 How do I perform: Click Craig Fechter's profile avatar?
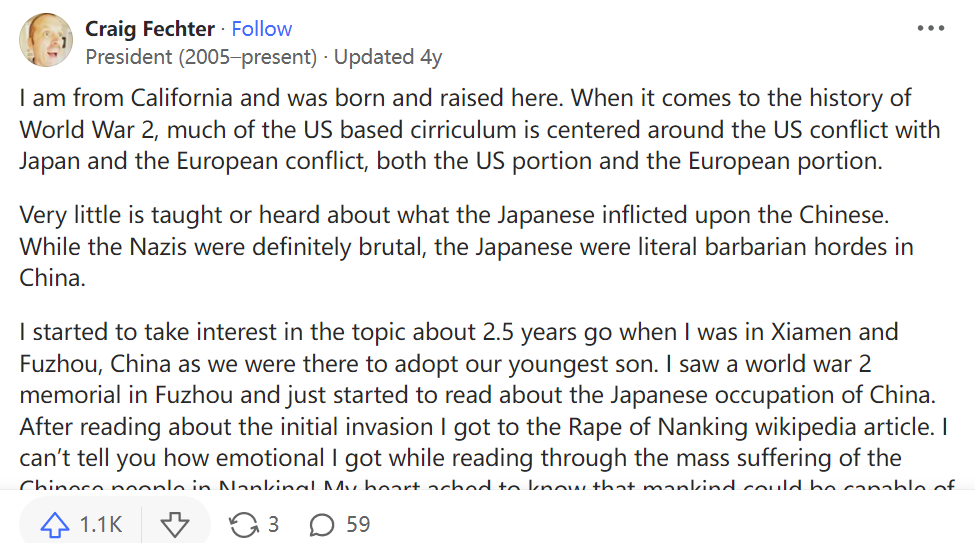pyautogui.click(x=45, y=41)
